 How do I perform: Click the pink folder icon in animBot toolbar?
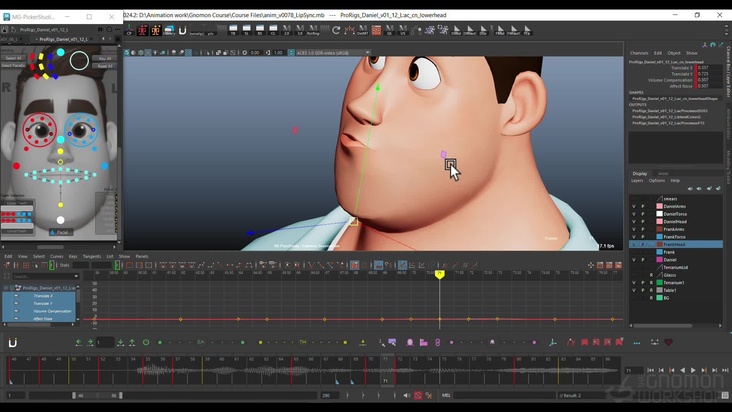[x=423, y=342]
